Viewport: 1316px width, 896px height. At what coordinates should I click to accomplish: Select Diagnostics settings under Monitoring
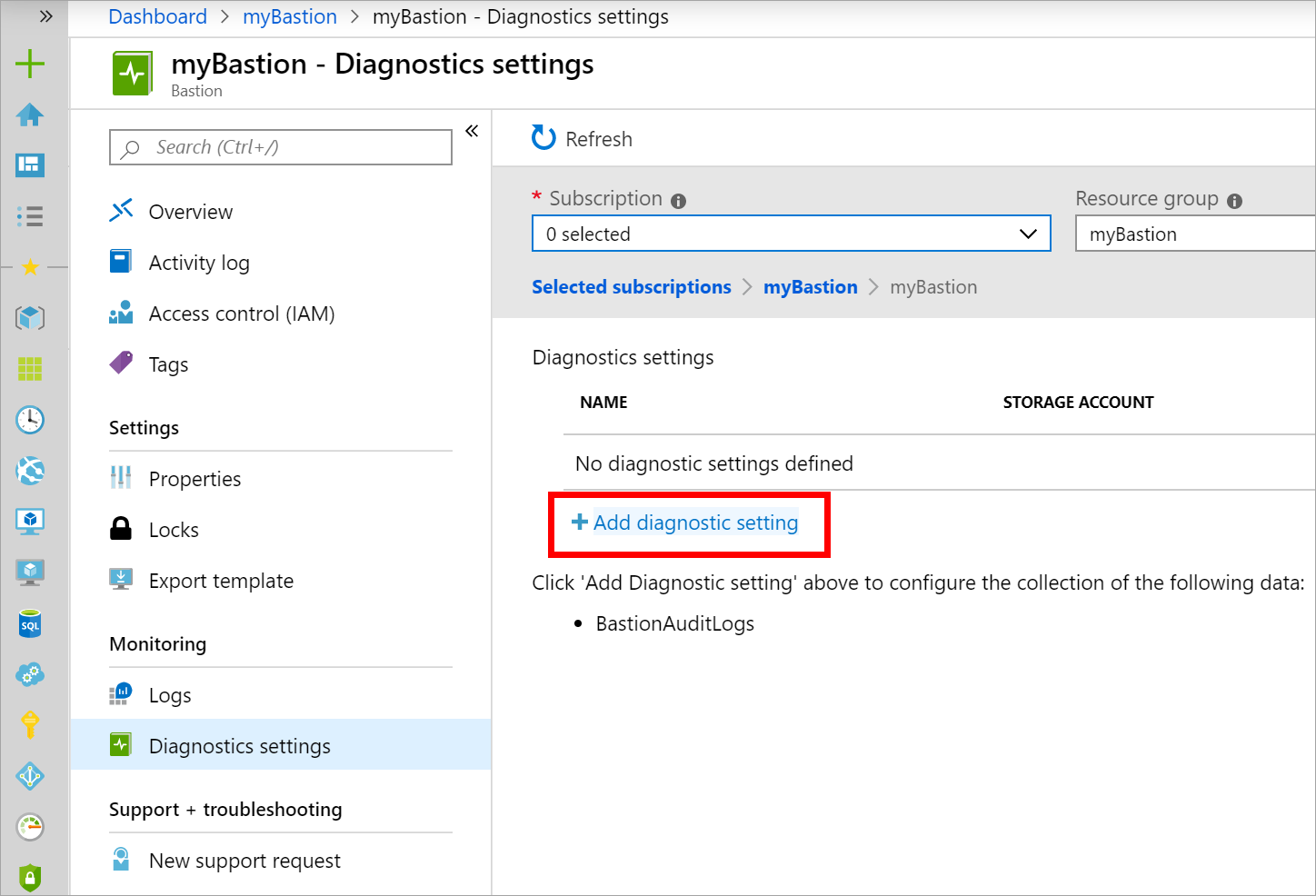tap(281, 745)
